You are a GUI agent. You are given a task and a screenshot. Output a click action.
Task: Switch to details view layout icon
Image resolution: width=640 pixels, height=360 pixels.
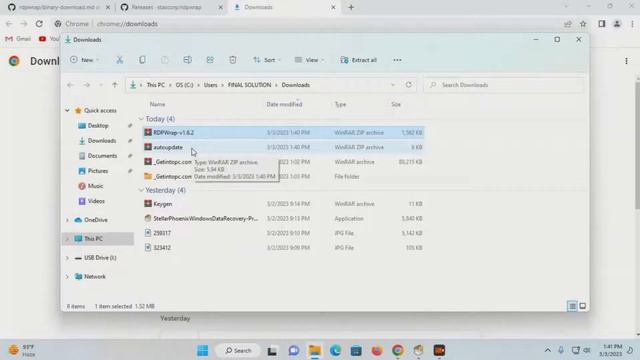(x=572, y=306)
